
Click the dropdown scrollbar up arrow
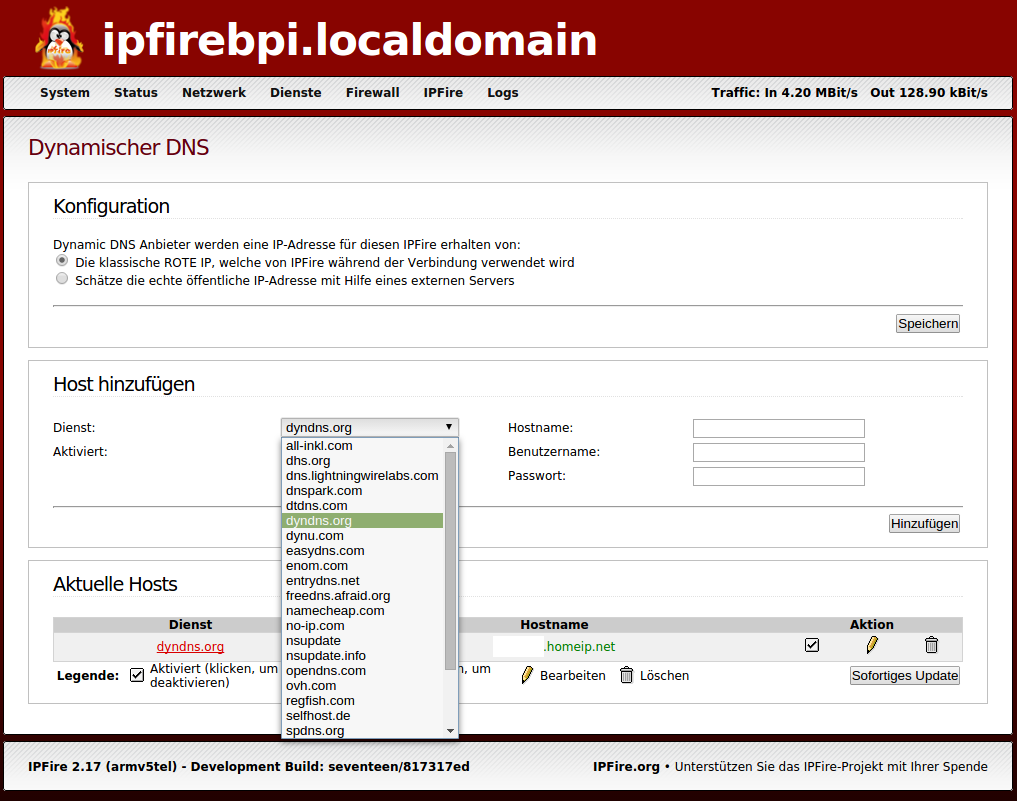(x=450, y=446)
